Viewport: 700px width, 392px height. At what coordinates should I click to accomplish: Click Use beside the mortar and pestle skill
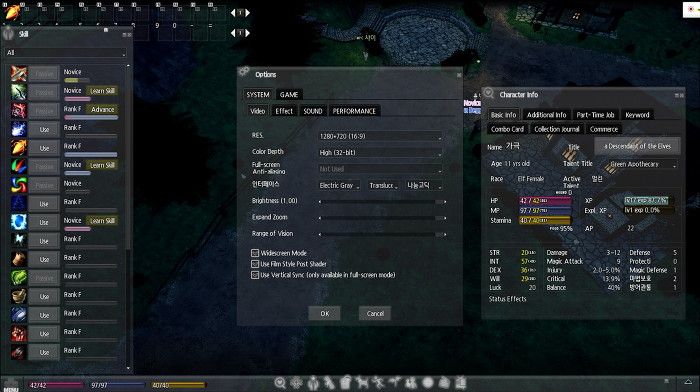coord(44,296)
